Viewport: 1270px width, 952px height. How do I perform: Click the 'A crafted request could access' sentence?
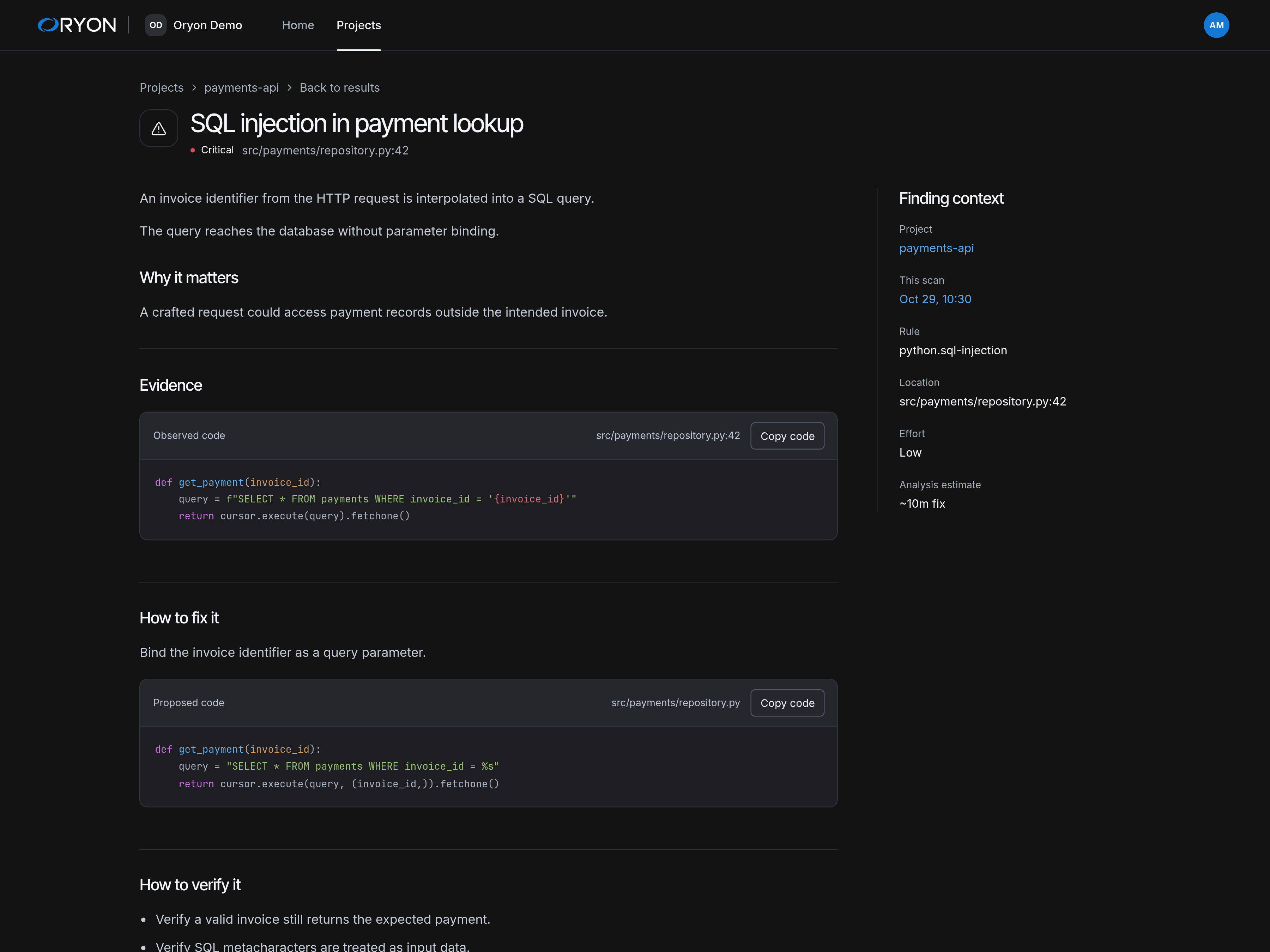[x=373, y=312]
